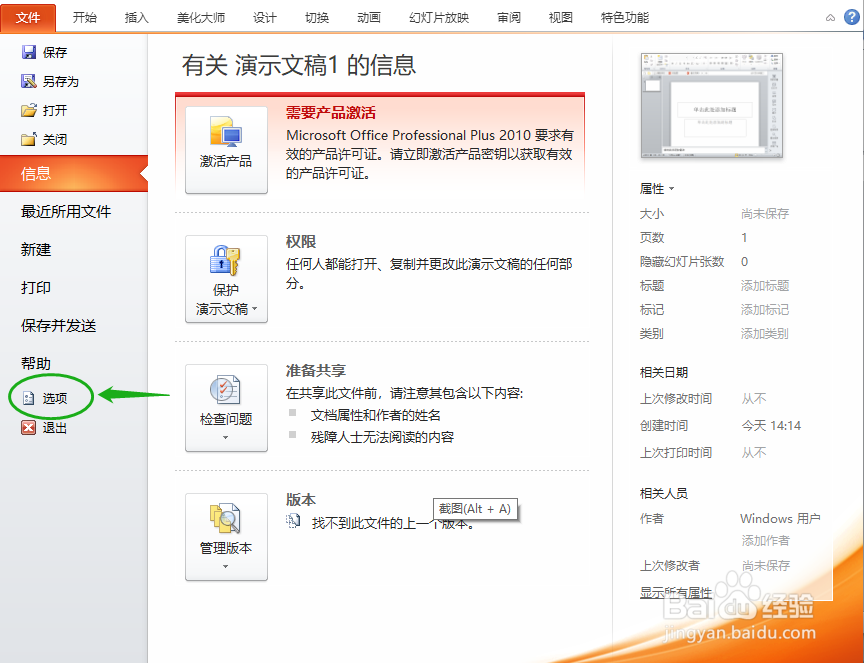Click the Save floppy disk icon
Viewport: 864px width, 663px height.
click(29, 52)
